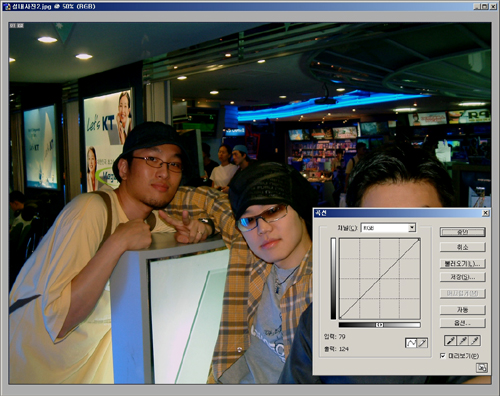Screen dimensions: 500x396
Task: Click the top-right endpoint of the curve
Action: 419,239
